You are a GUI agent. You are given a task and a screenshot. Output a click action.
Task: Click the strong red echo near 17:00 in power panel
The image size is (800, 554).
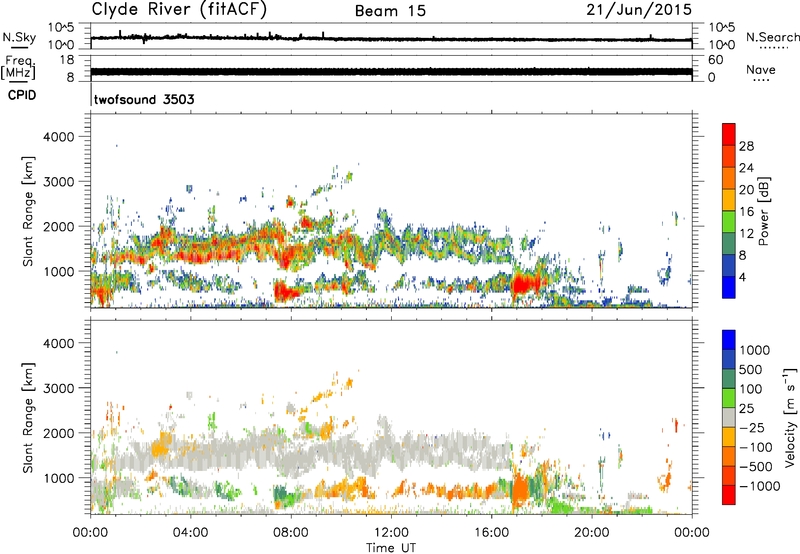pos(524,284)
